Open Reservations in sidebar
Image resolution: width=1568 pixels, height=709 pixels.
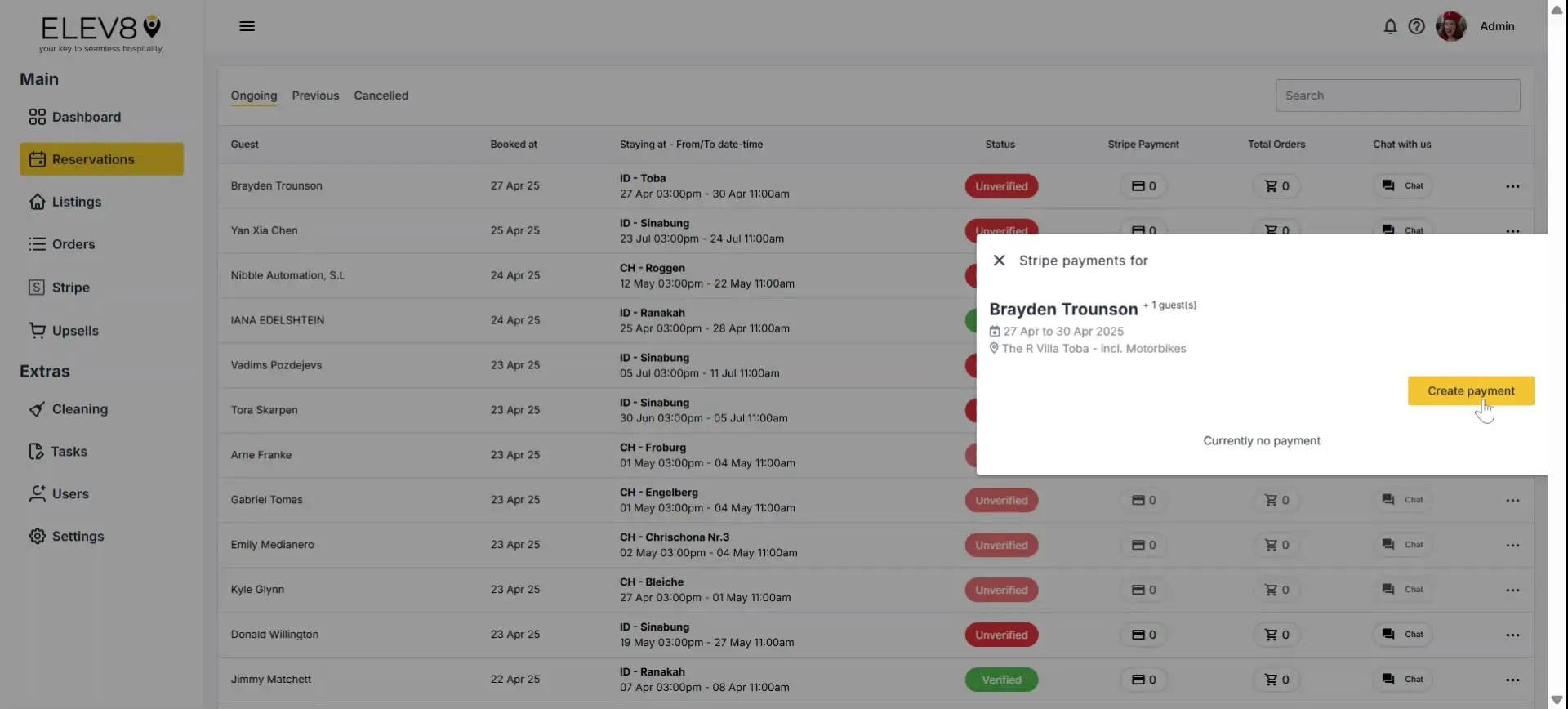click(x=101, y=159)
